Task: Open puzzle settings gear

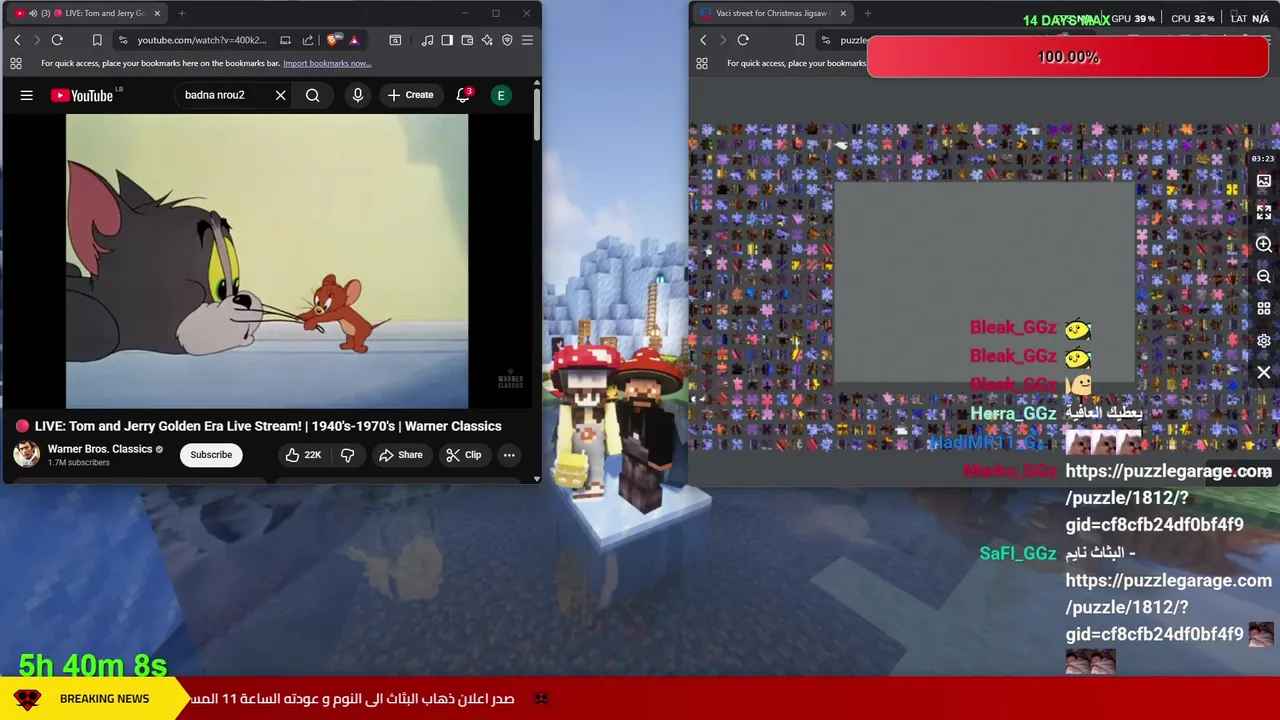Action: (1264, 341)
